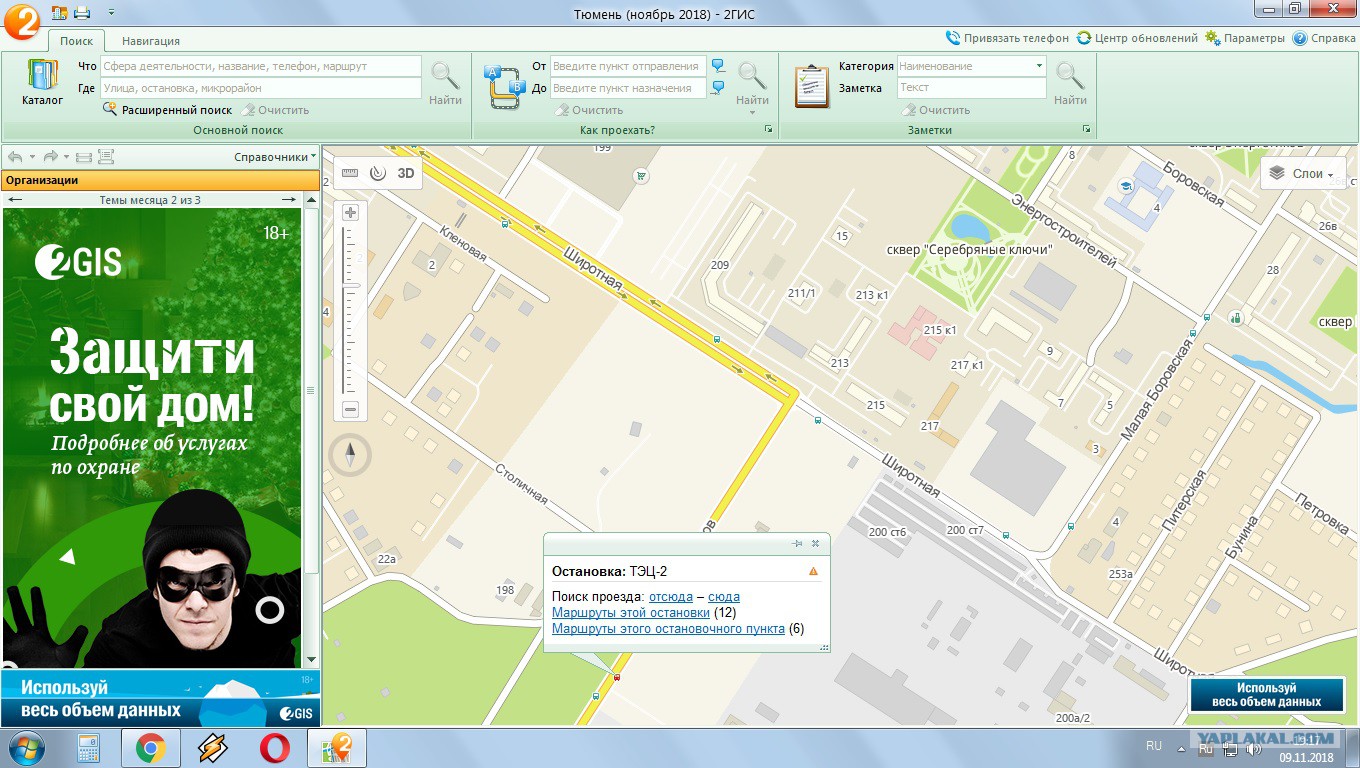Open the Категория dropdown list
This screenshot has width=1360, height=768.
tap(1039, 66)
